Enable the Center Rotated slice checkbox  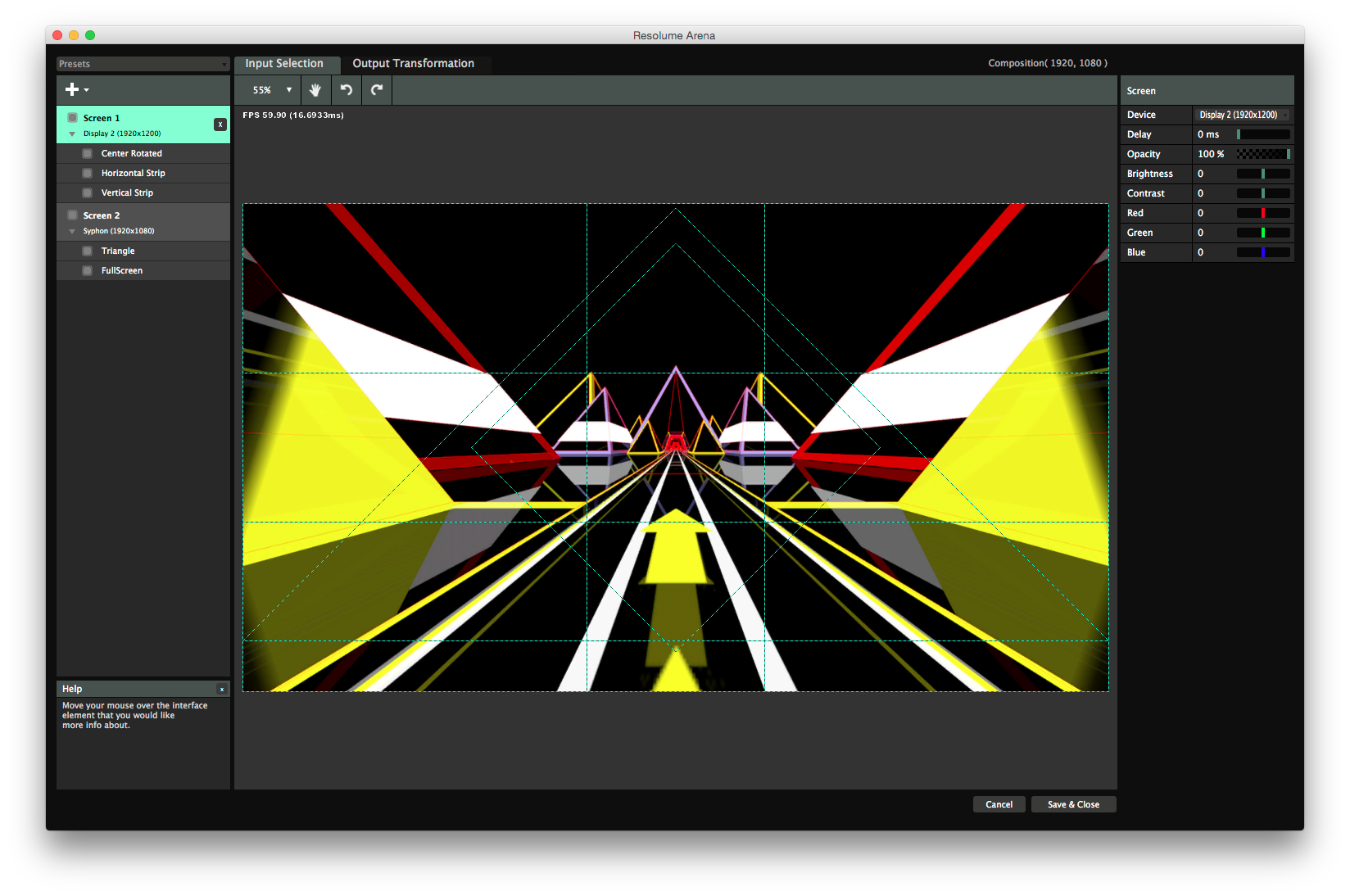[x=88, y=153]
